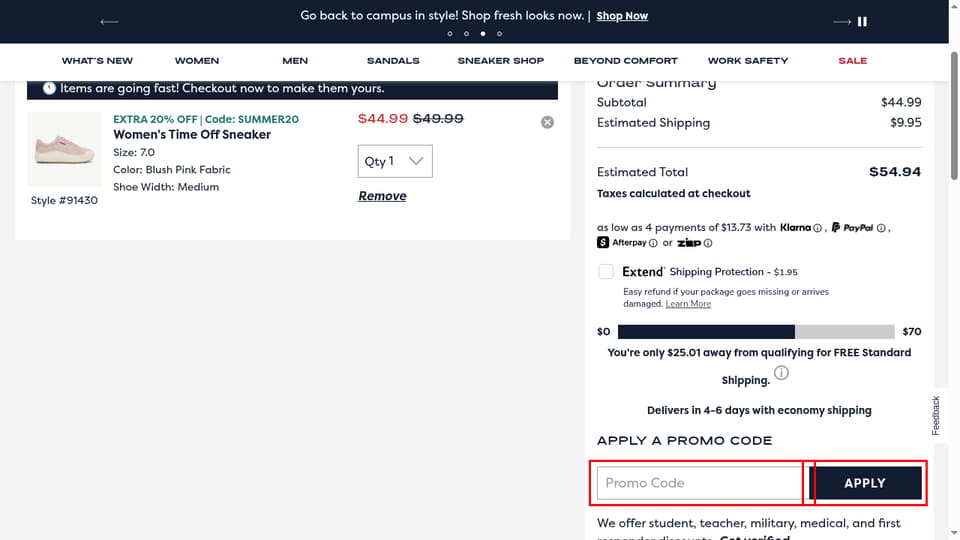Open the Feedback side tab
960x540 pixels.
pos(936,415)
